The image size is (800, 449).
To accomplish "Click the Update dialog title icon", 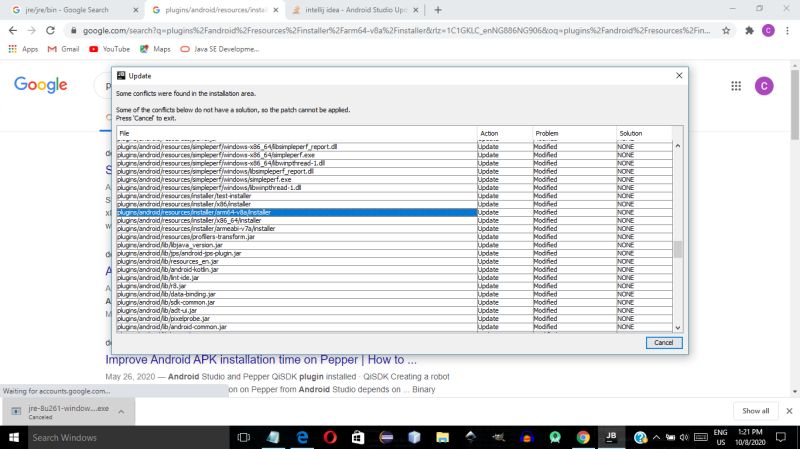I will [121, 76].
